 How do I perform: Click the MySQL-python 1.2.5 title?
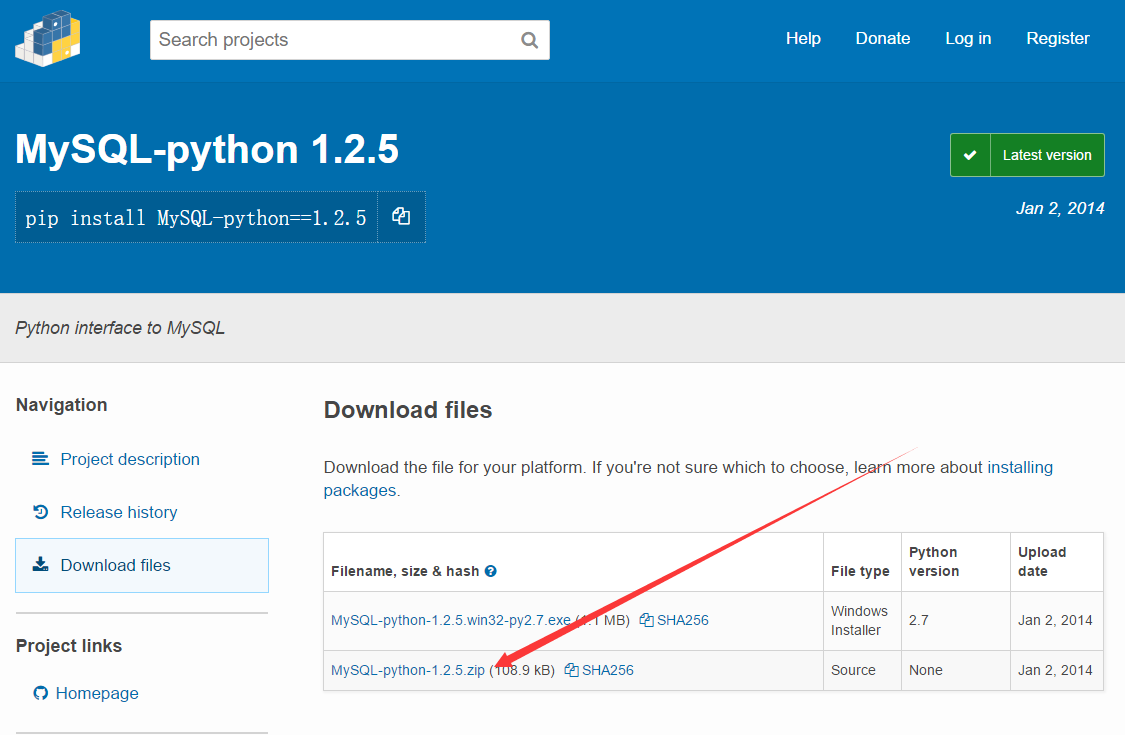coord(207,149)
